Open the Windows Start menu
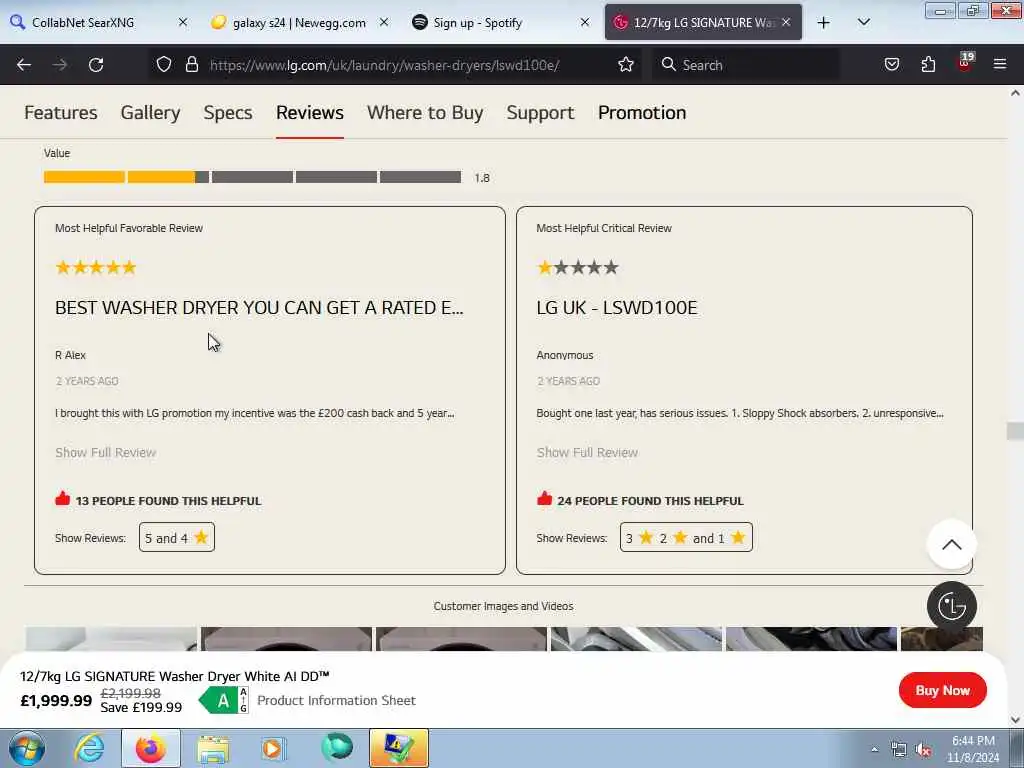The width and height of the screenshot is (1024, 768). (x=26, y=748)
